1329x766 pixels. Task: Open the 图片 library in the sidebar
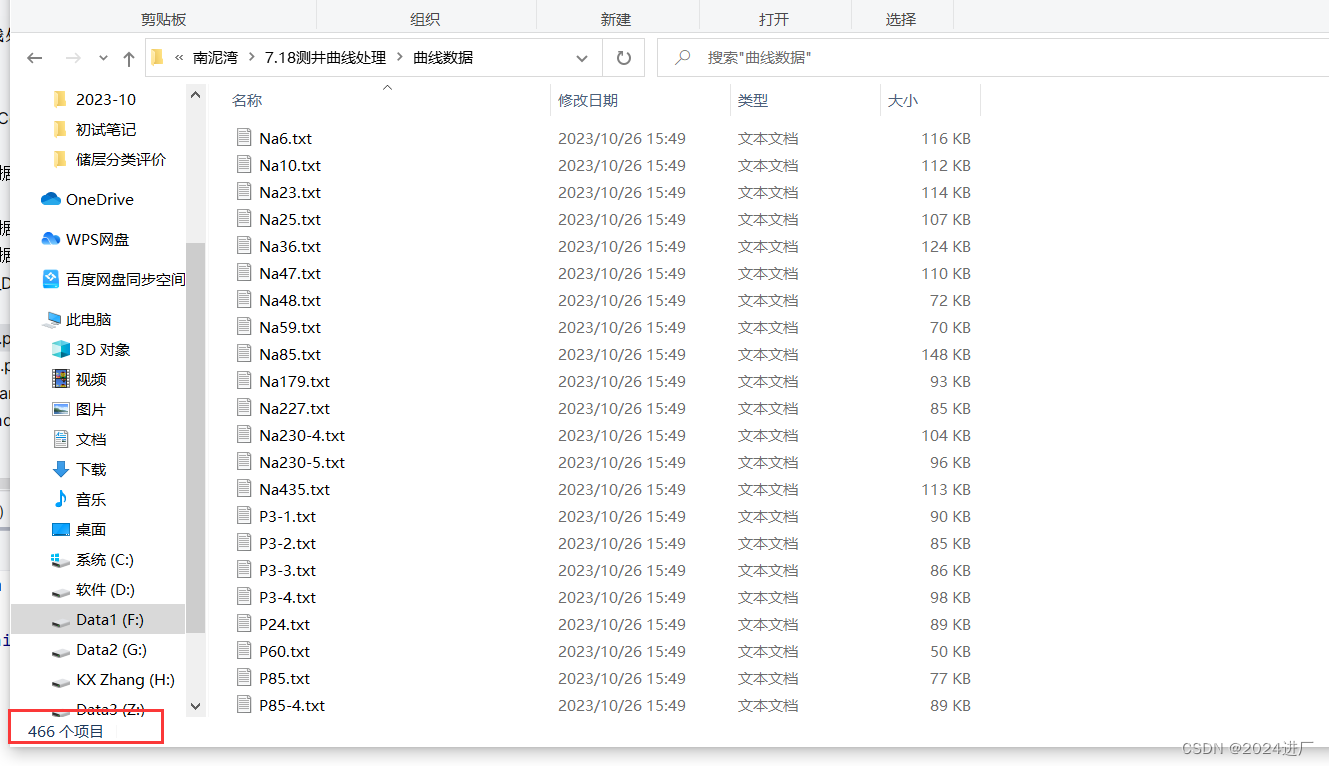coord(91,409)
